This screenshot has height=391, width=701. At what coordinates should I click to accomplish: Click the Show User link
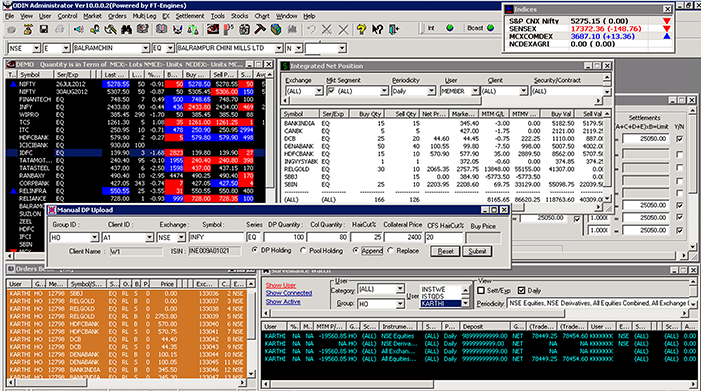(x=281, y=285)
